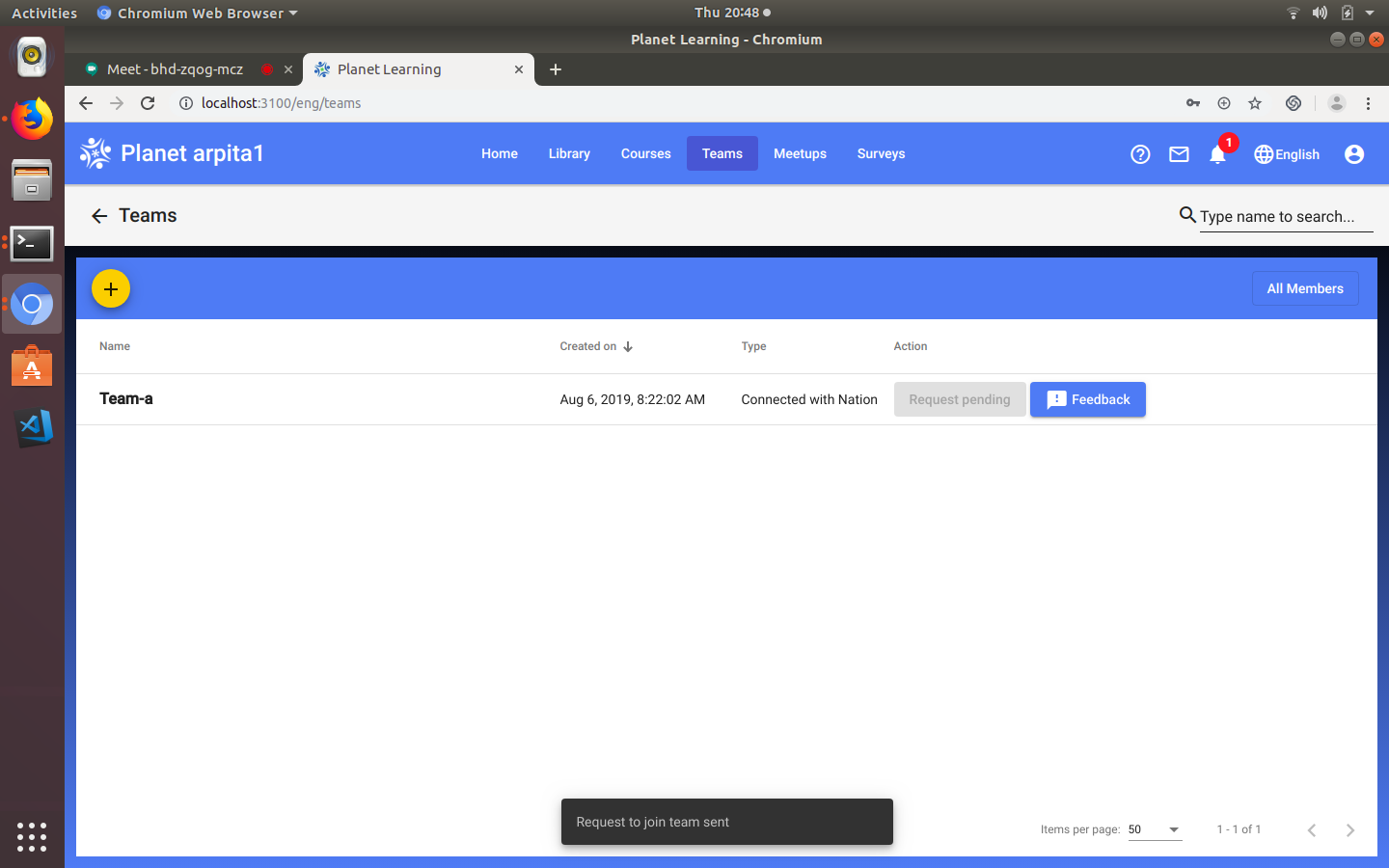The image size is (1389, 868).
Task: Open the messages envelope icon
Action: point(1179,153)
